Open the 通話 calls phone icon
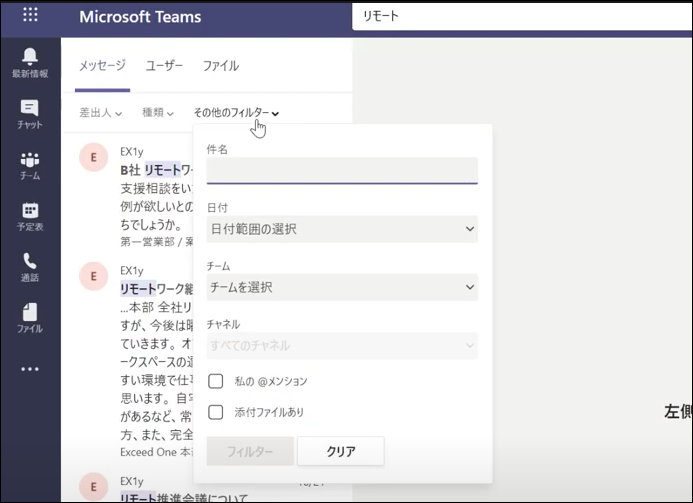Image resolution: width=693 pixels, height=503 pixels. [x=30, y=267]
